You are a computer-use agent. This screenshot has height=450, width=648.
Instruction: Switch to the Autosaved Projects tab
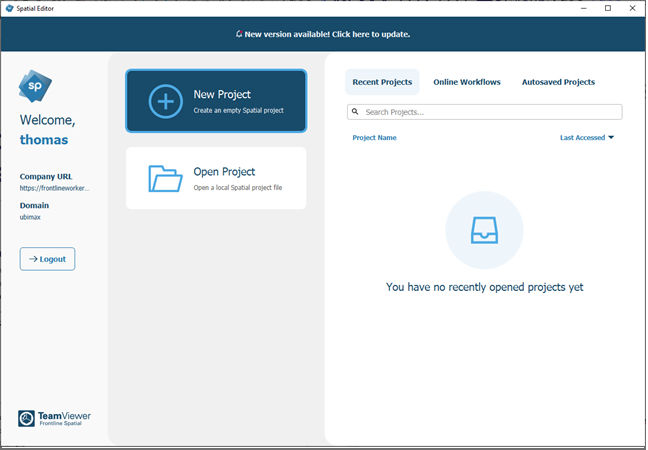pos(558,82)
